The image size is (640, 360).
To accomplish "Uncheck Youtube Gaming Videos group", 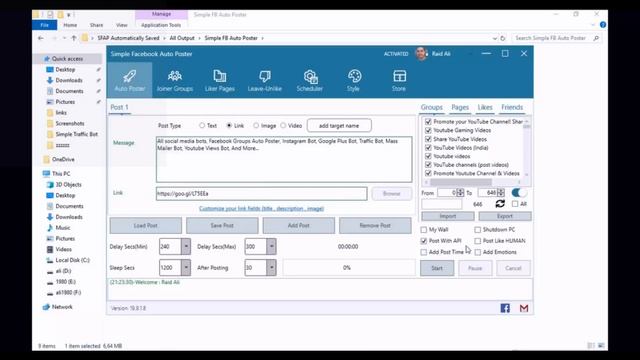I will [428, 130].
